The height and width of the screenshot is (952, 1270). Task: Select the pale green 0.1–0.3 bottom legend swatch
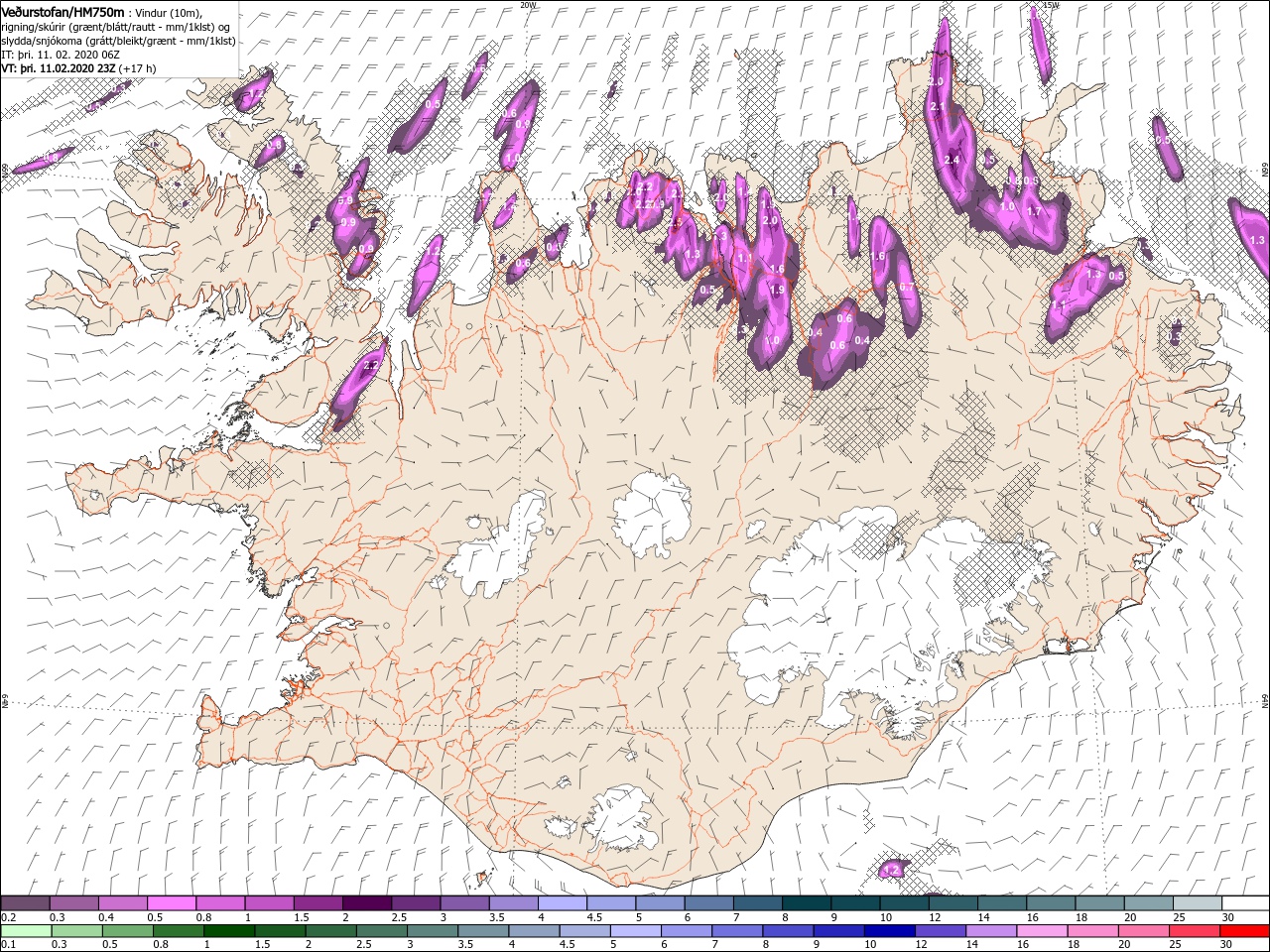[27, 931]
